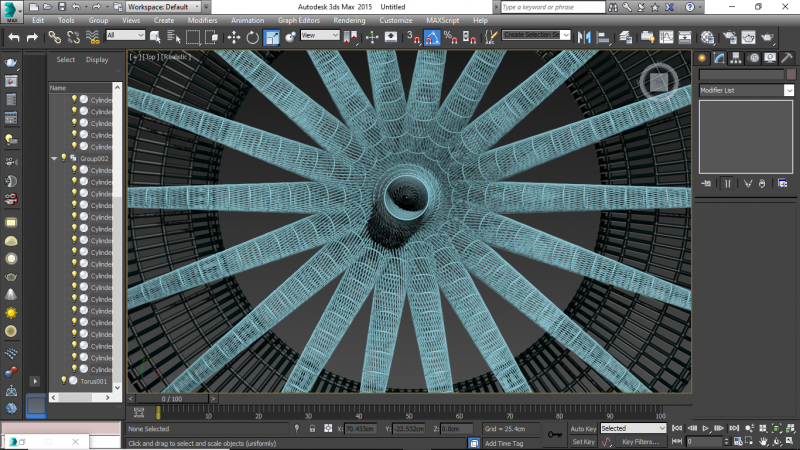Image resolution: width=800 pixels, height=450 pixels.
Task: Toggle the Percent Snap button
Action: (451, 37)
